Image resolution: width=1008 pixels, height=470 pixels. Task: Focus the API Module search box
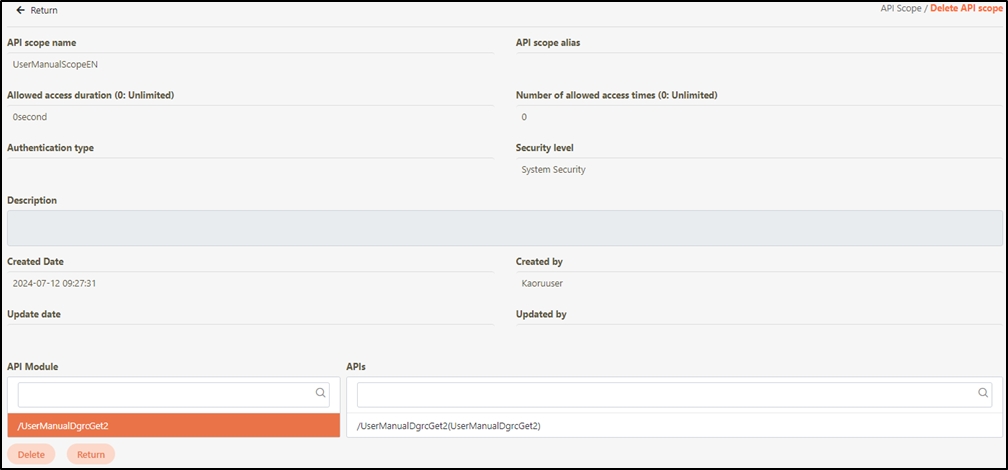pos(165,394)
